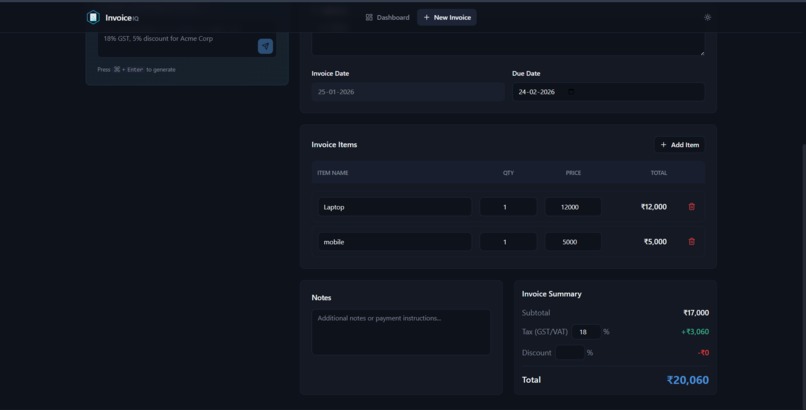Screen dimensions: 806x410
Task: Open the New Invoice tab
Action: [x=447, y=17]
